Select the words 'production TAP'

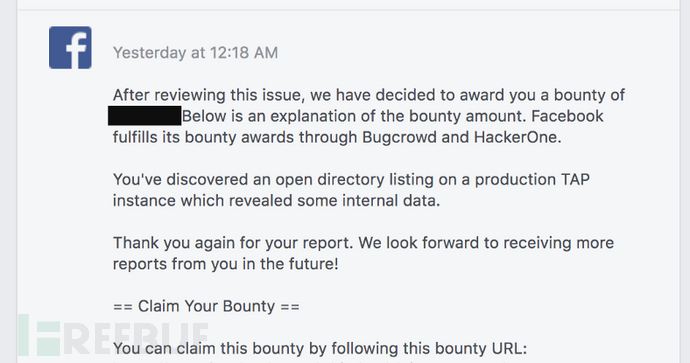click(x=532, y=180)
